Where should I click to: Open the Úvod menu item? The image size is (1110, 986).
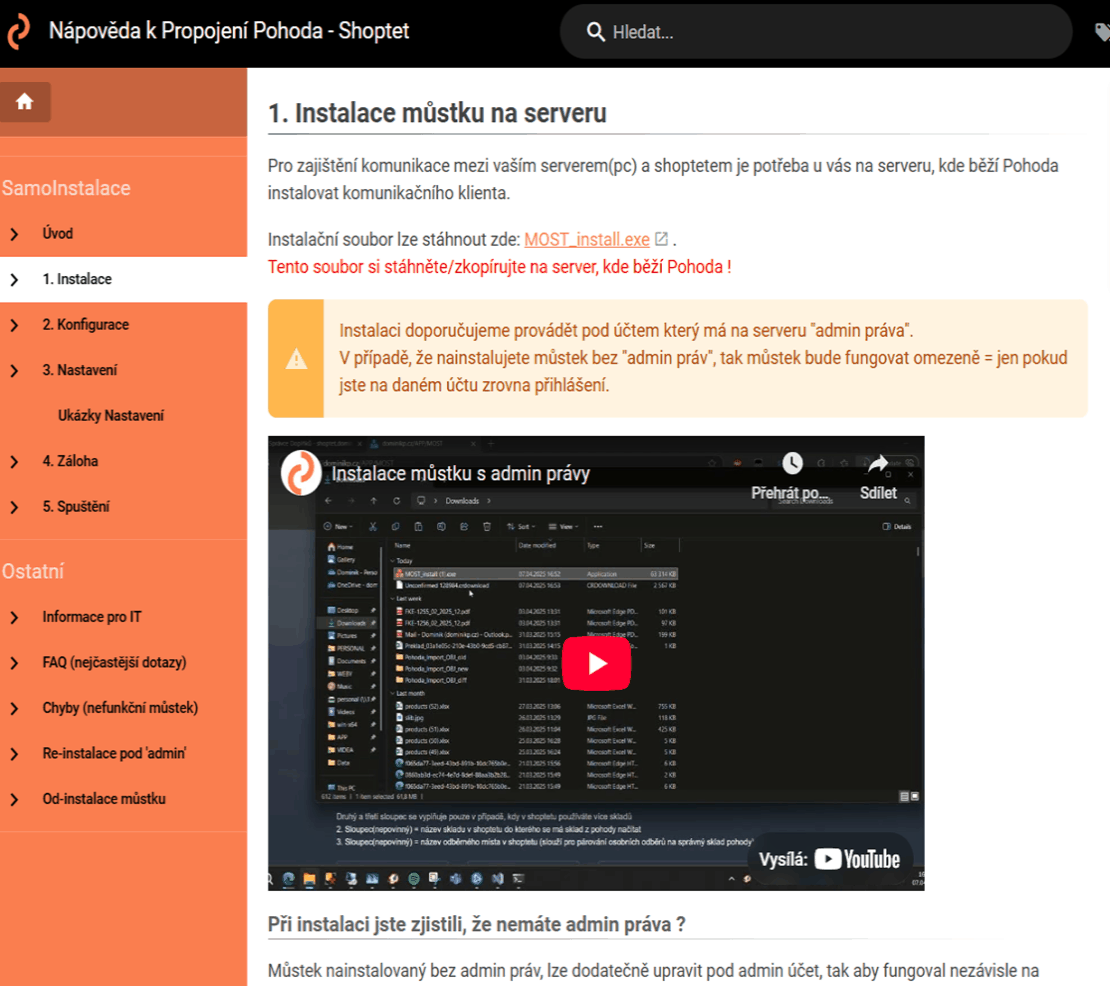[57, 234]
